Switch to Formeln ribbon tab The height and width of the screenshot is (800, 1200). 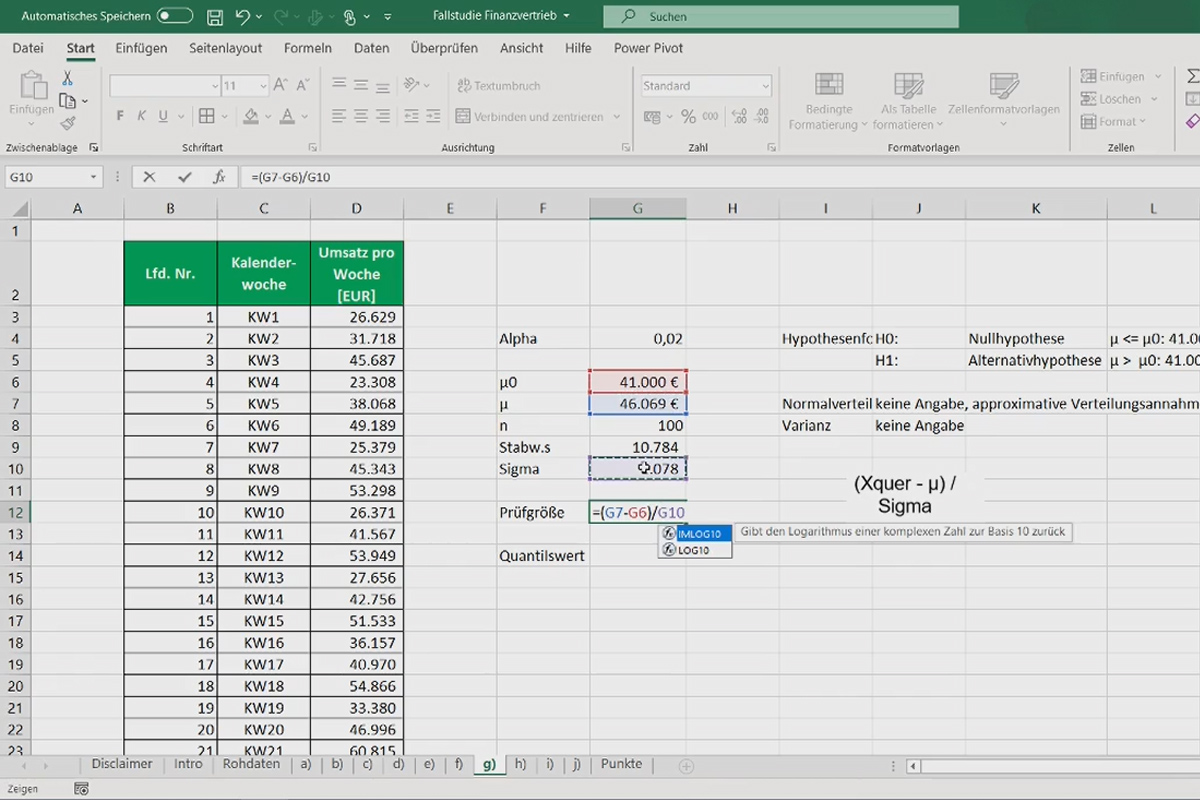pos(308,48)
